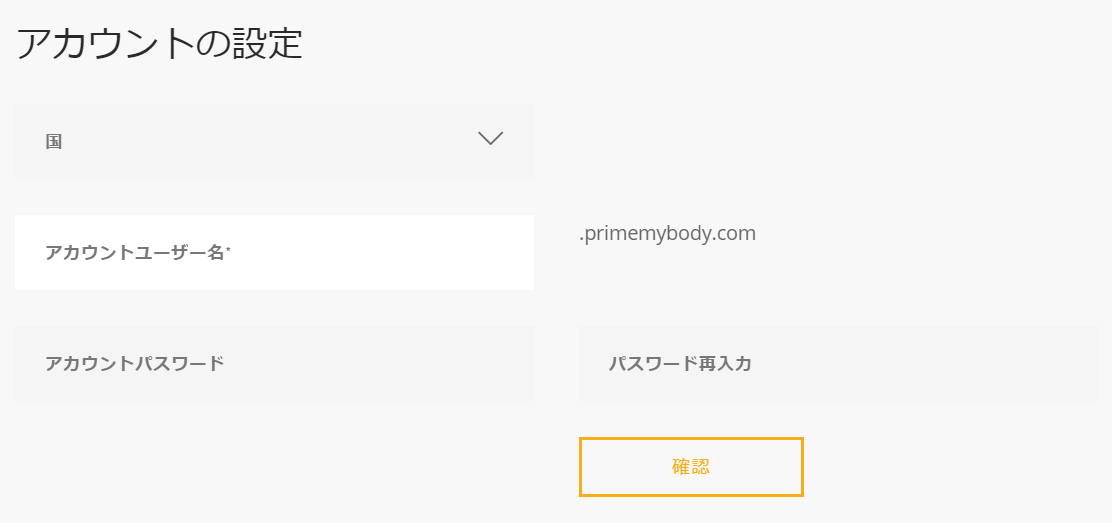
Task: Click the .primemybody.com domain suffix text
Action: [x=667, y=234]
